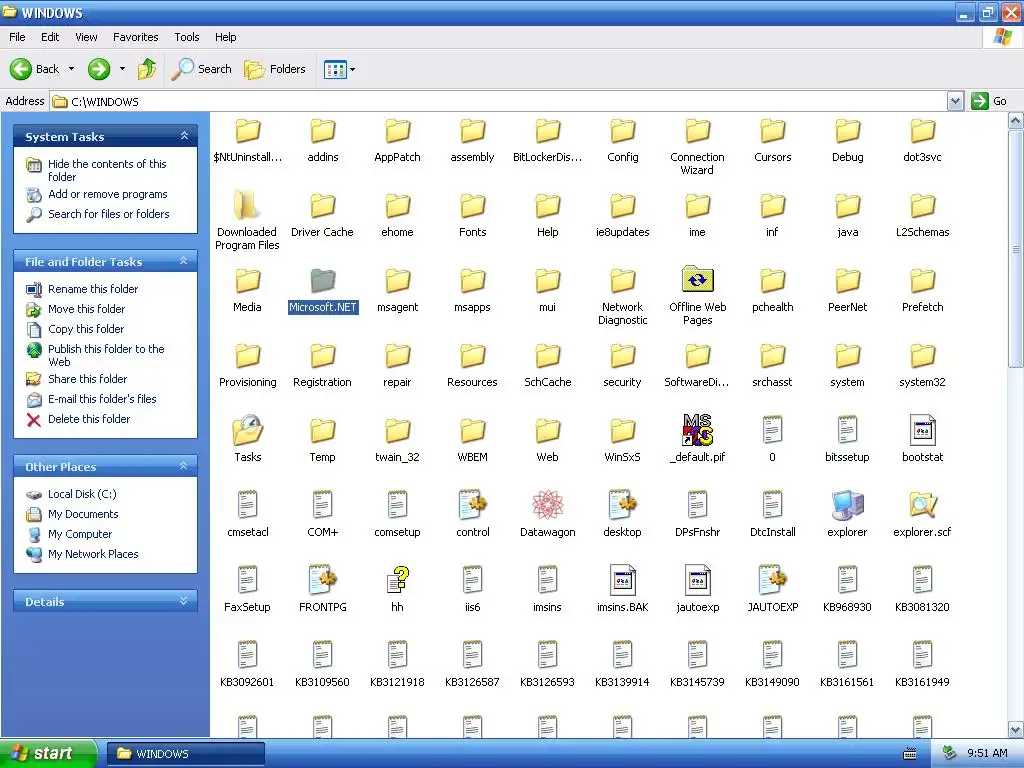Open the Edit menu
The height and width of the screenshot is (768, 1024).
pos(50,37)
